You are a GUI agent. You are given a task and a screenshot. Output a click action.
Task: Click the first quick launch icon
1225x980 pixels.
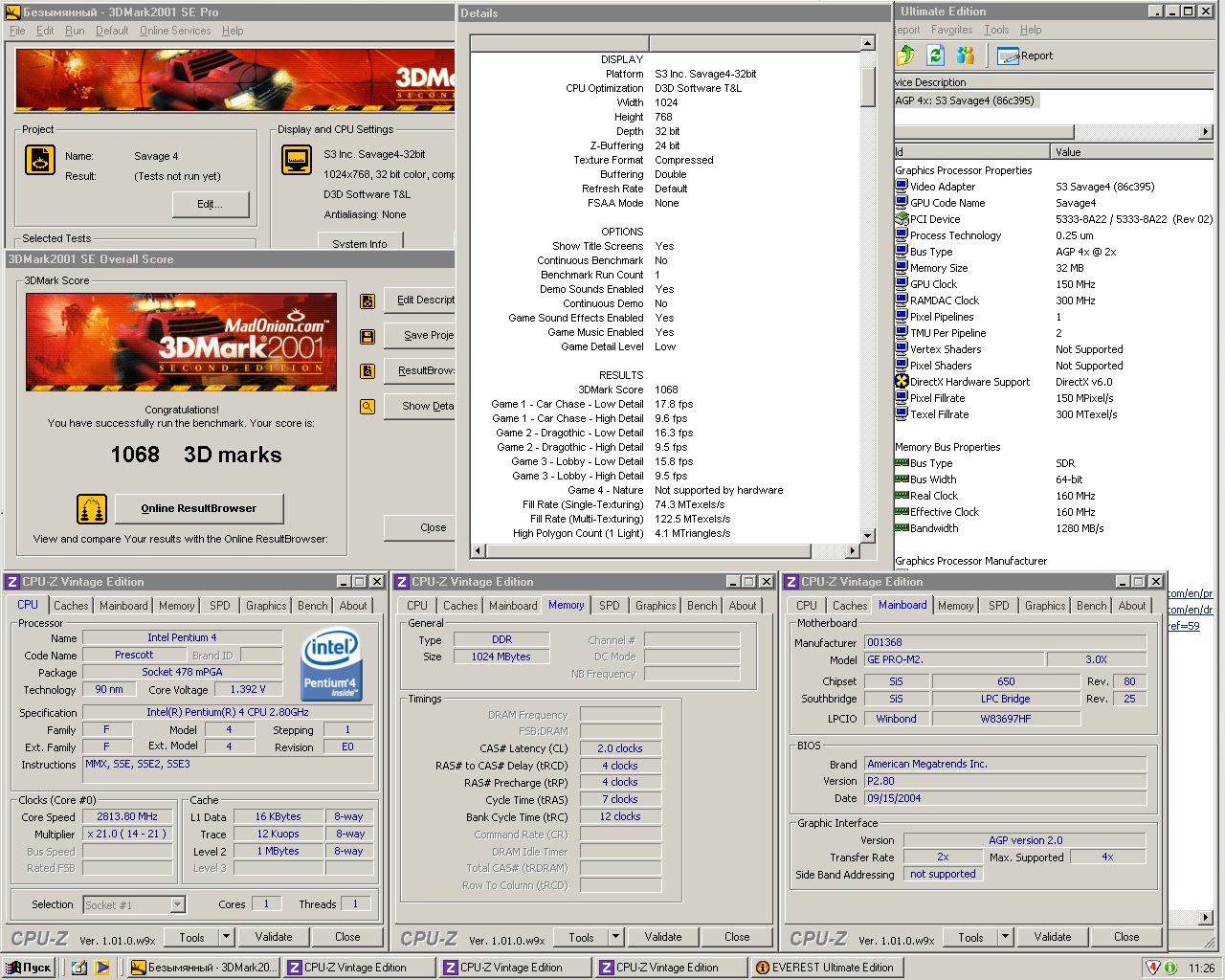pos(78,968)
